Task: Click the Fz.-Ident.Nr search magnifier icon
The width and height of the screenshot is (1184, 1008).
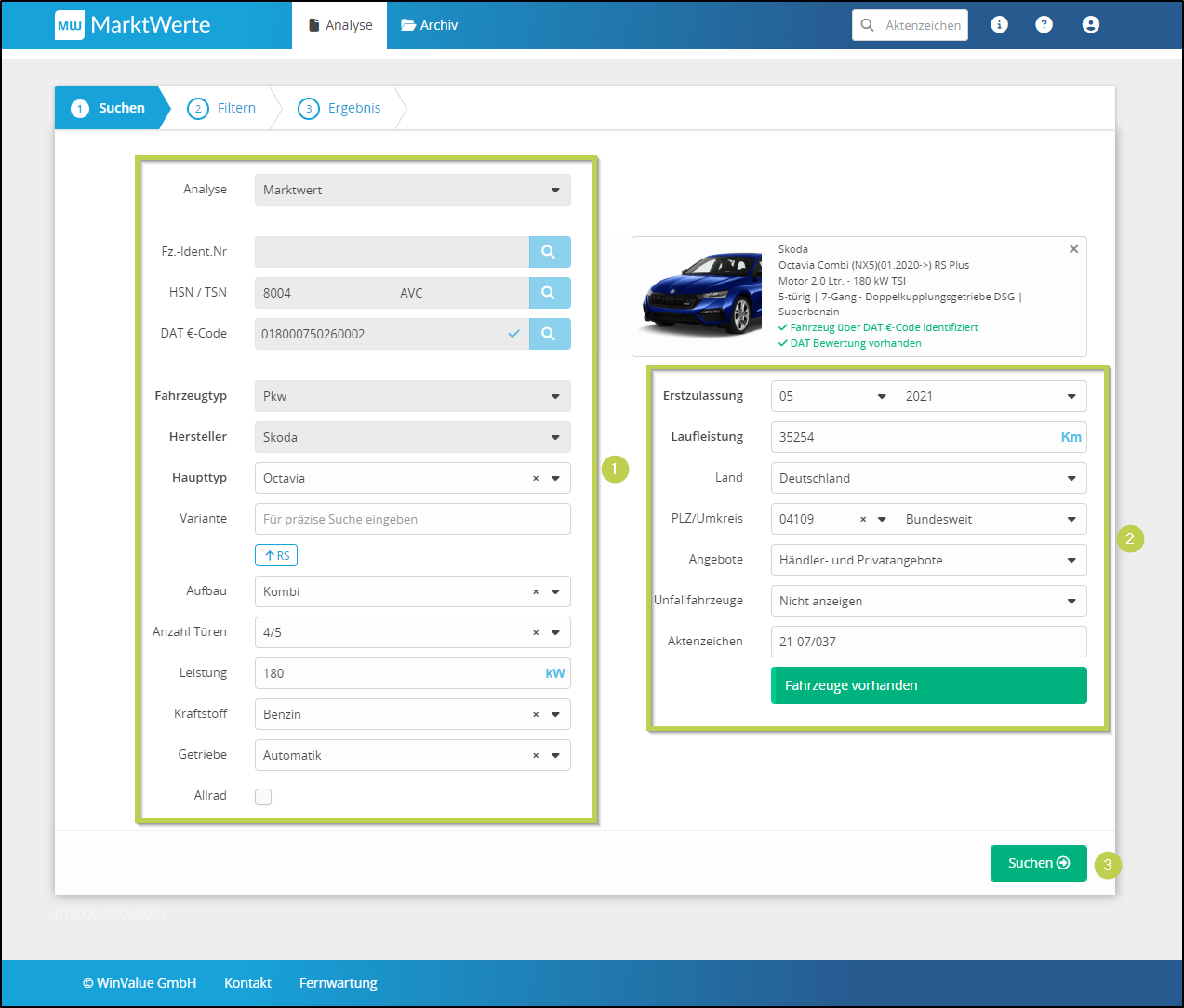Action: coord(549,252)
